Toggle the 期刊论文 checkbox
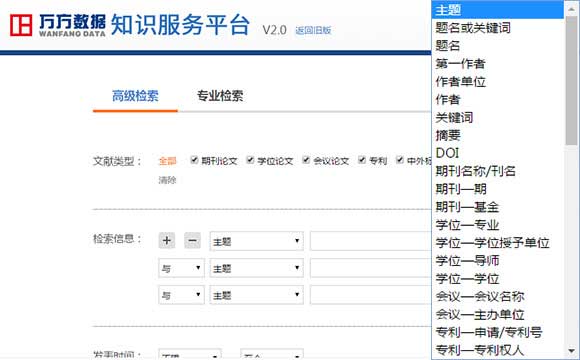Viewport: 580px width, 360px height. click(x=194, y=160)
